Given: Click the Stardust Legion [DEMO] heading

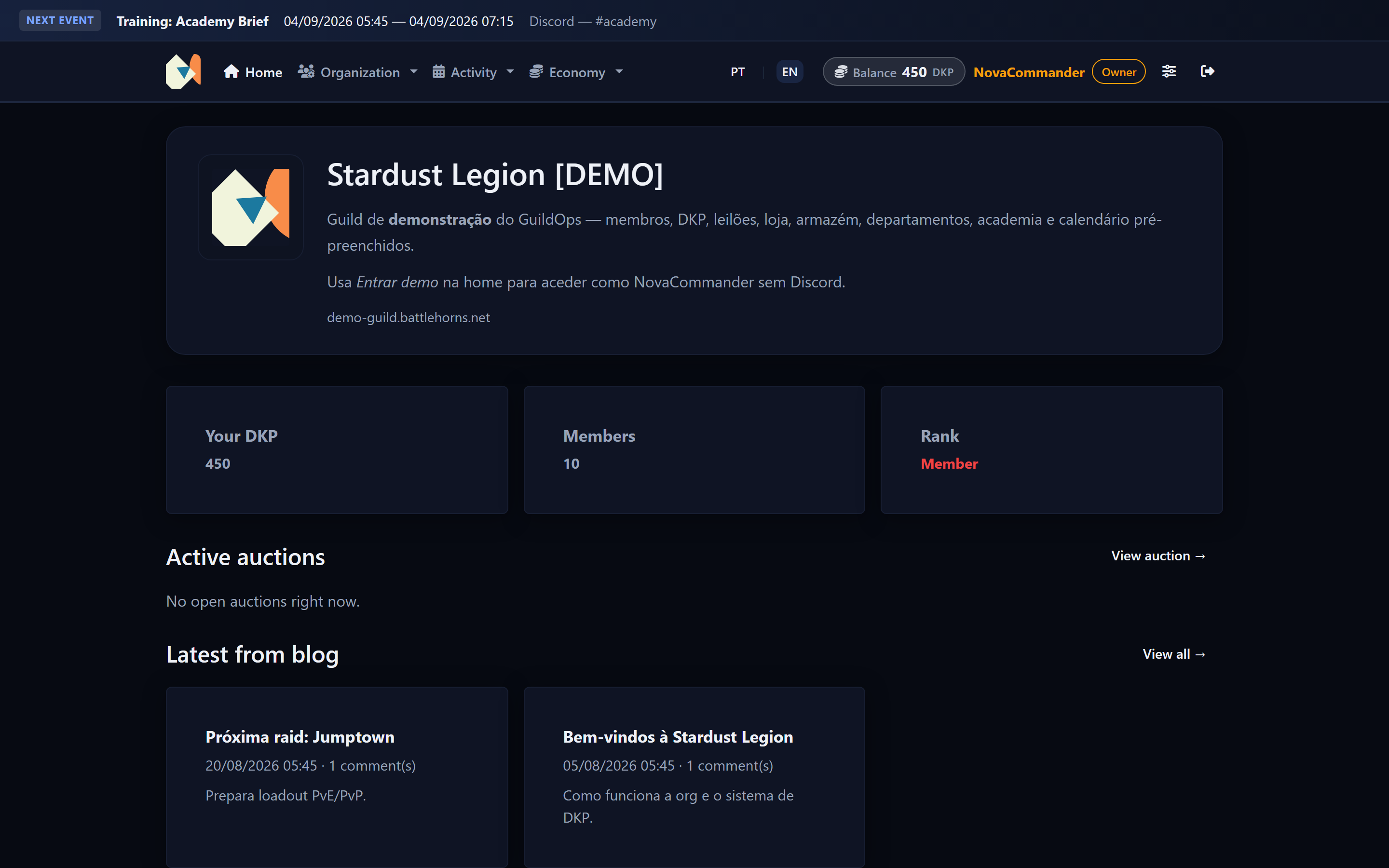Looking at the screenshot, I should tap(495, 175).
